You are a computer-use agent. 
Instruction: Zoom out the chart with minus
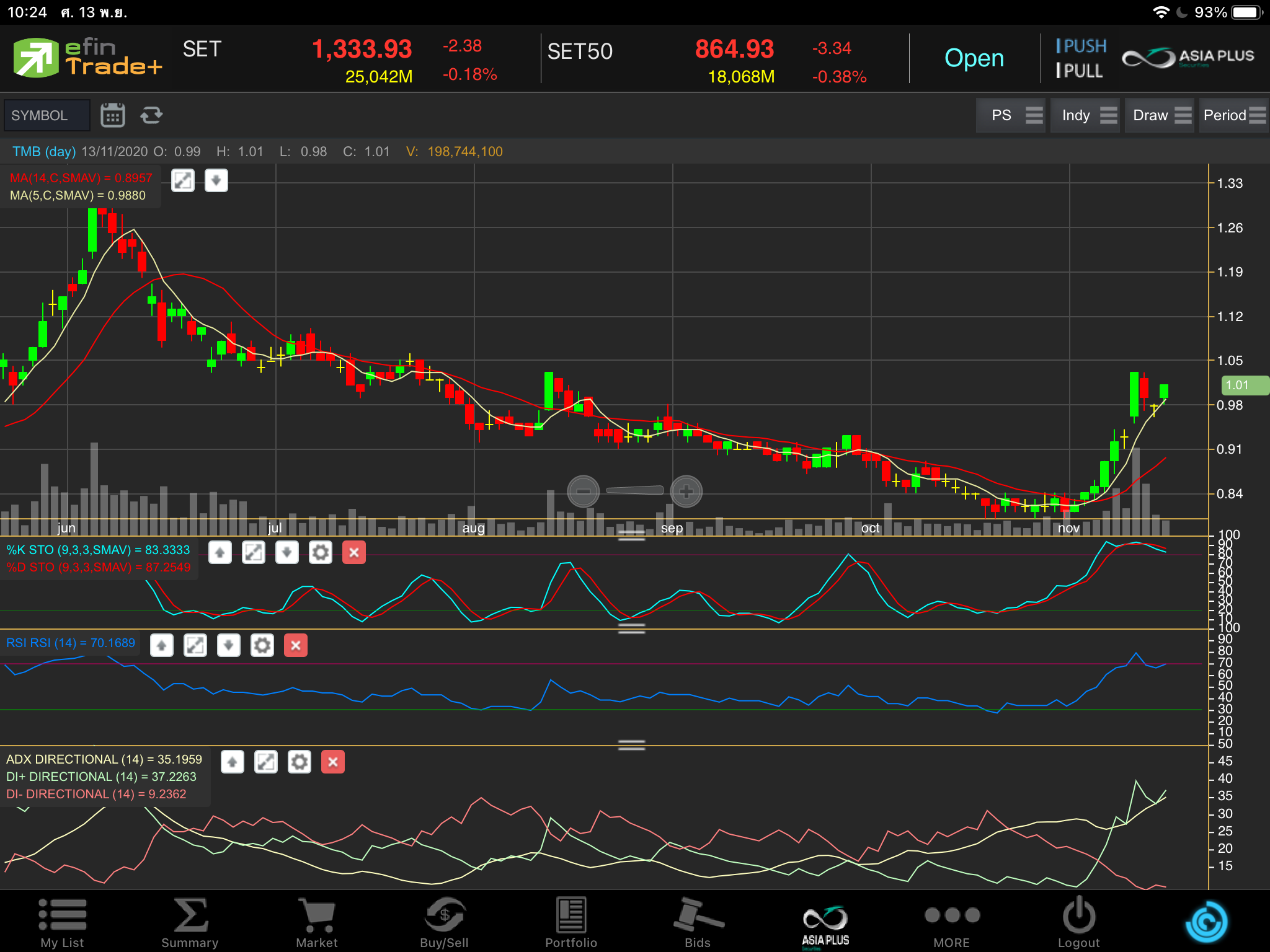[583, 491]
